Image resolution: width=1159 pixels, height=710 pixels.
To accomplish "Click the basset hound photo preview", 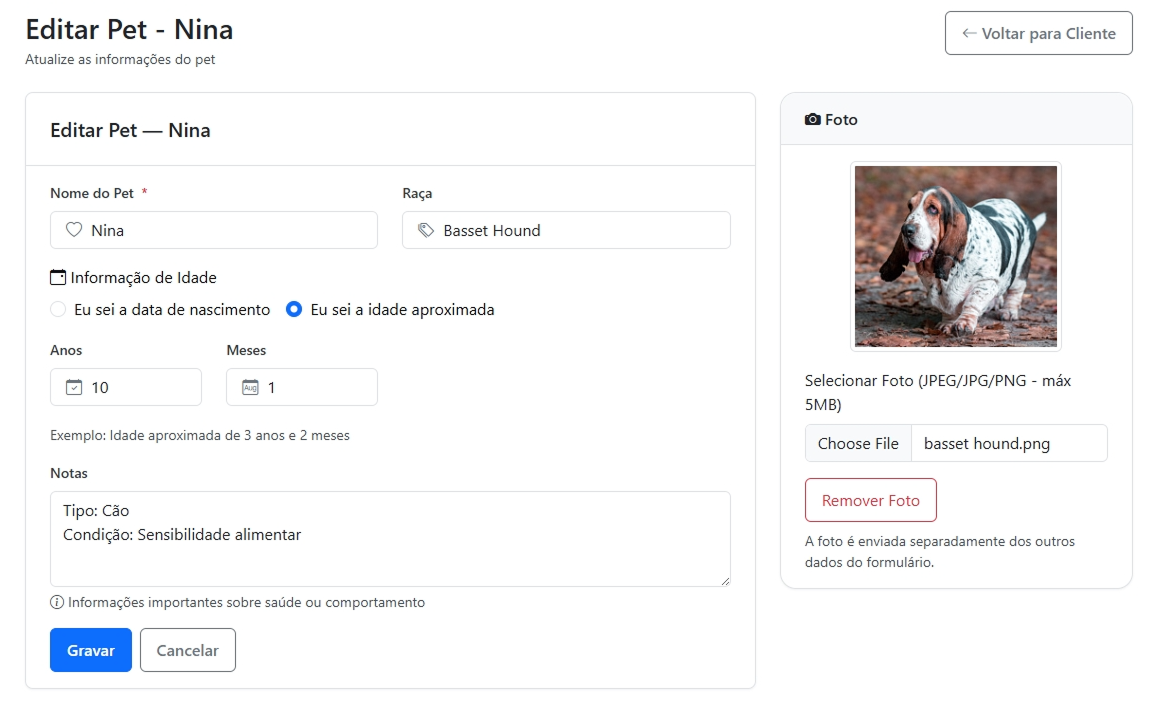I will click(955, 256).
